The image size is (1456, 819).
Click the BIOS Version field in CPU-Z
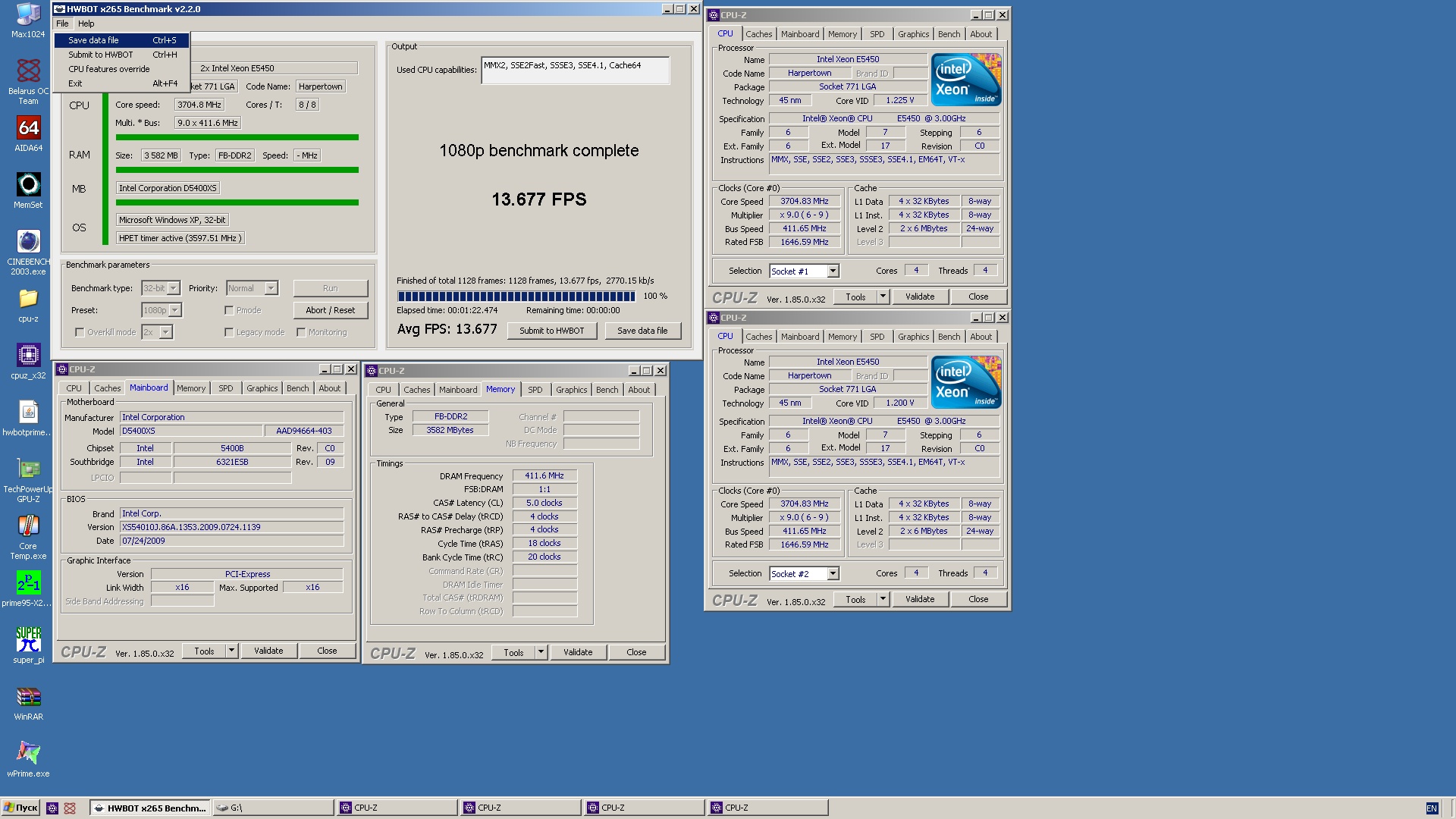click(231, 527)
